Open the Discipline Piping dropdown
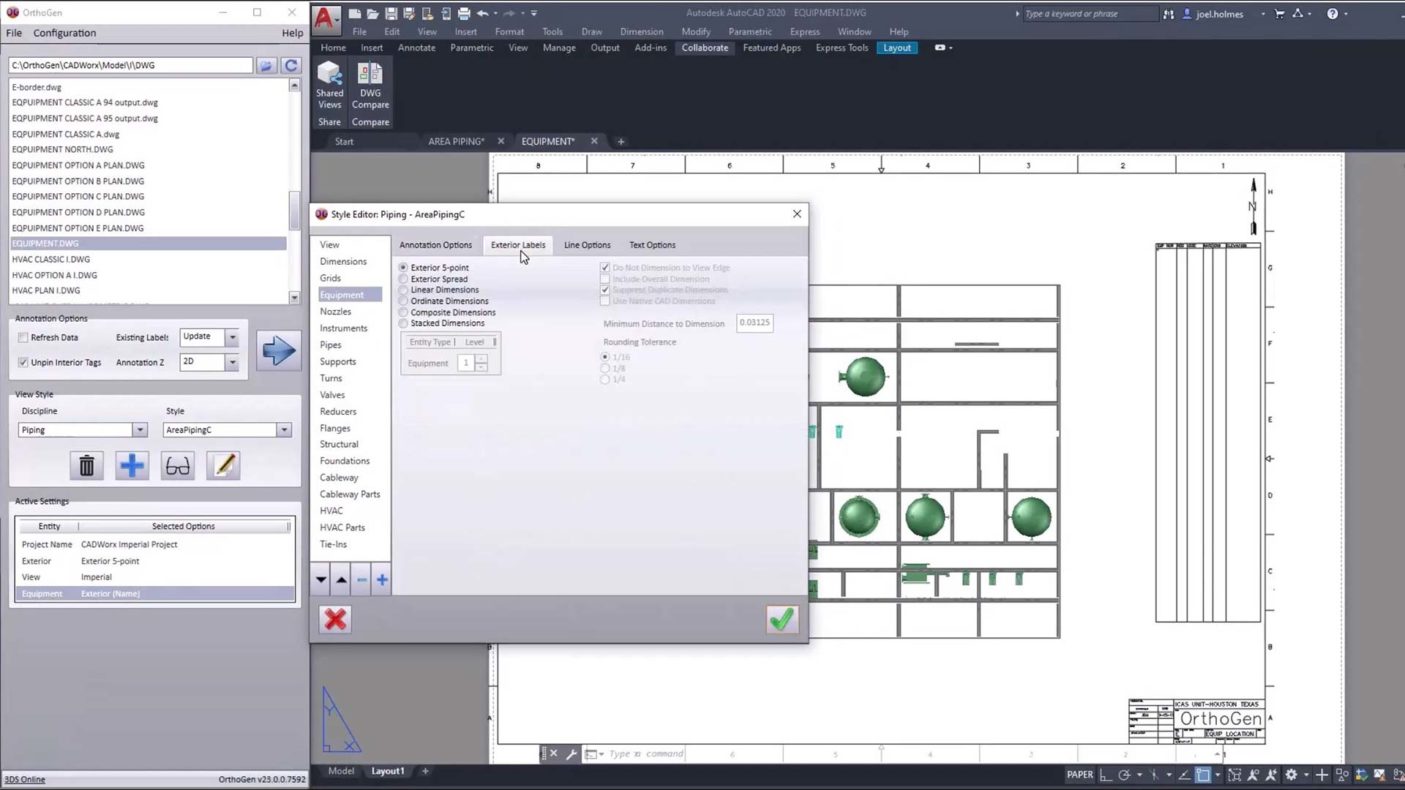 139,430
